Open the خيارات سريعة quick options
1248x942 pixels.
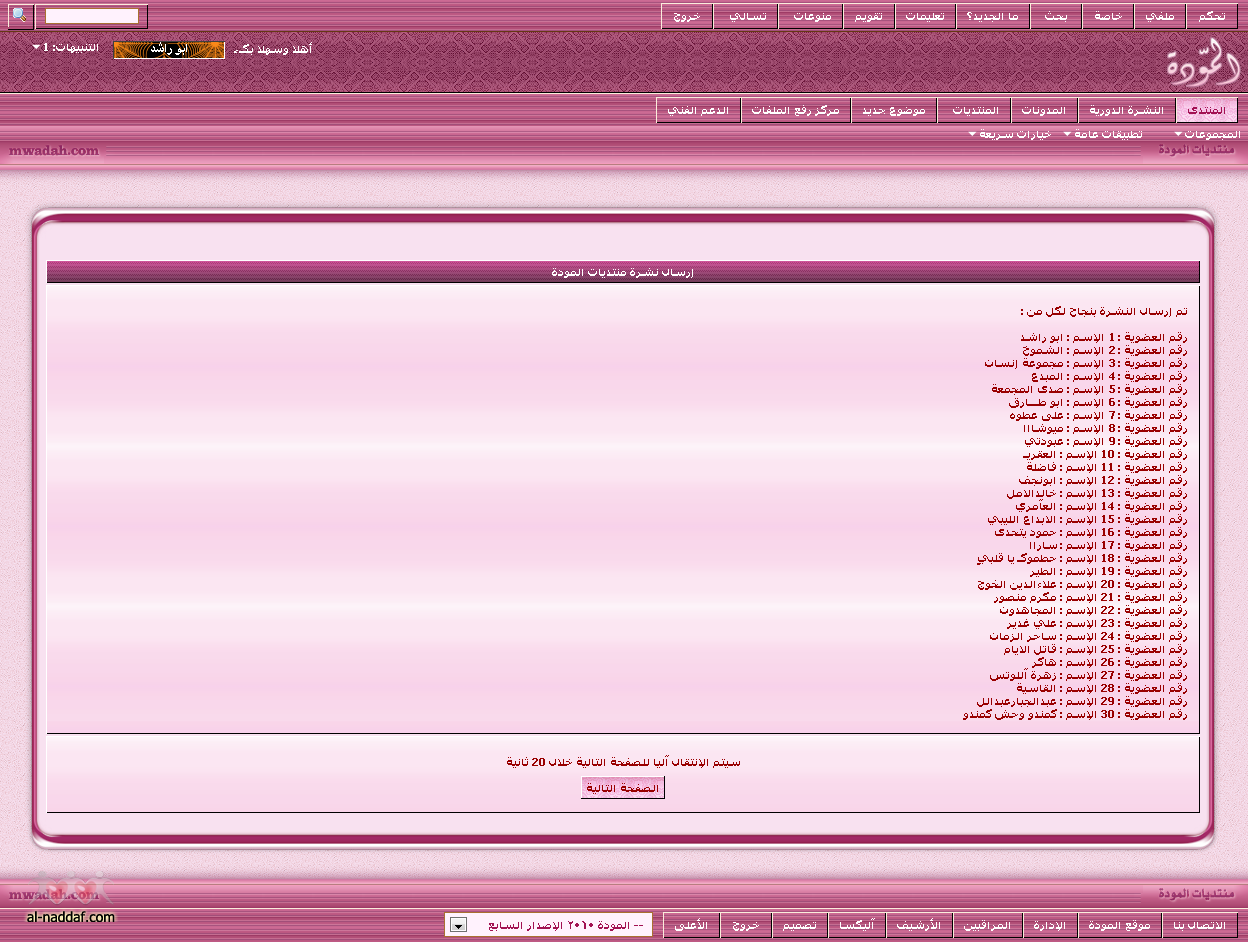tap(1010, 134)
